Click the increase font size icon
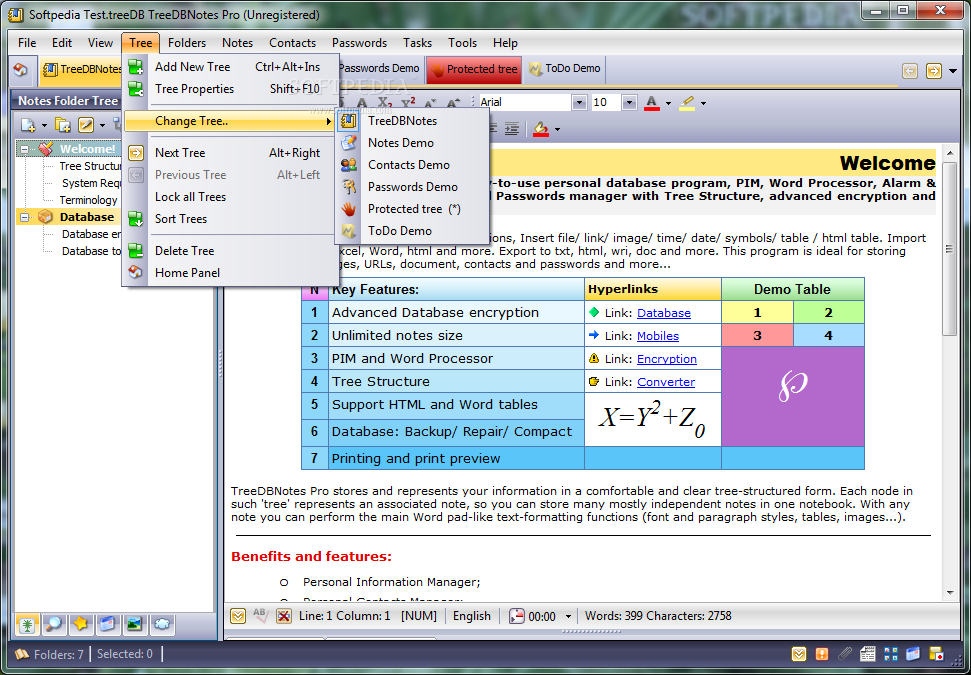The image size is (971, 675). tap(453, 103)
